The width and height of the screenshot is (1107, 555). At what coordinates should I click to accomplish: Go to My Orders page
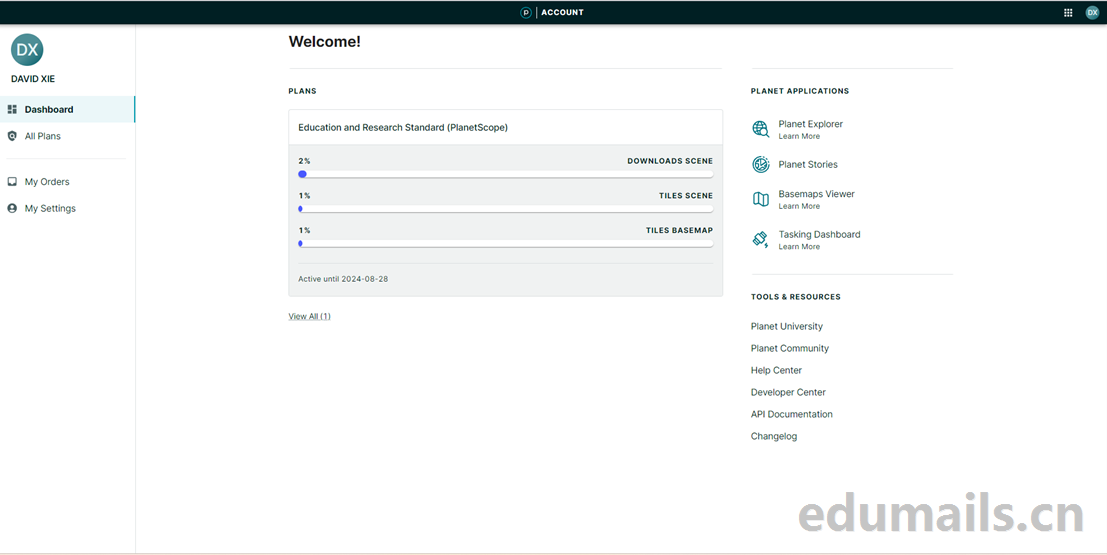47,182
